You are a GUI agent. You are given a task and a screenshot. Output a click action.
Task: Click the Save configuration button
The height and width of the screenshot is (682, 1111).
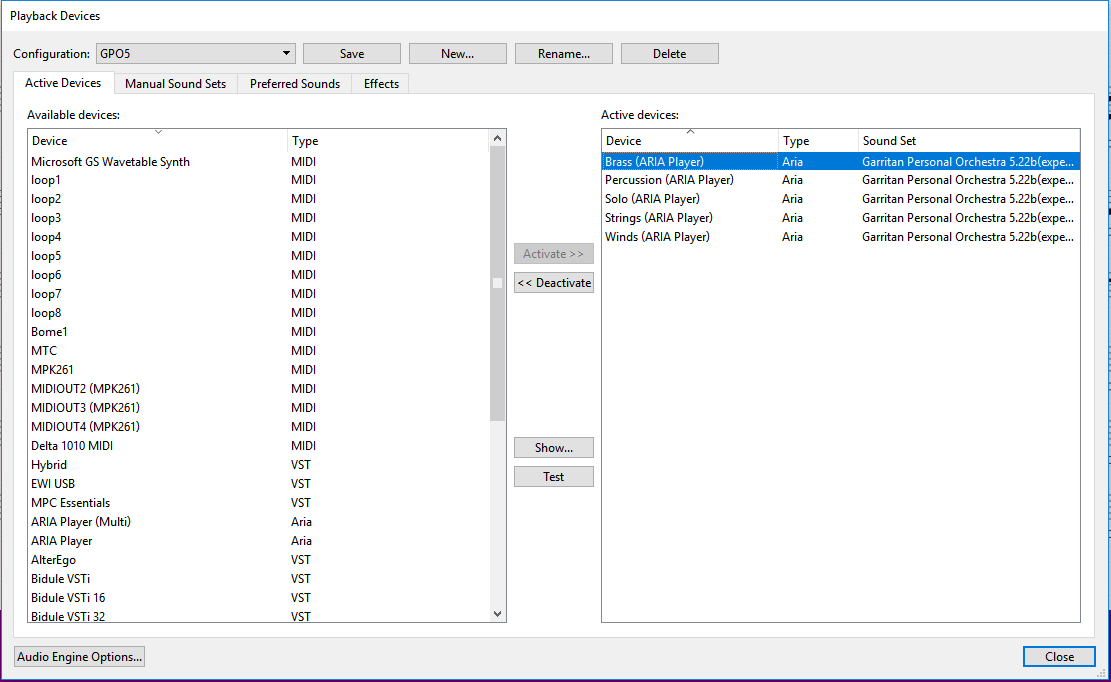351,54
